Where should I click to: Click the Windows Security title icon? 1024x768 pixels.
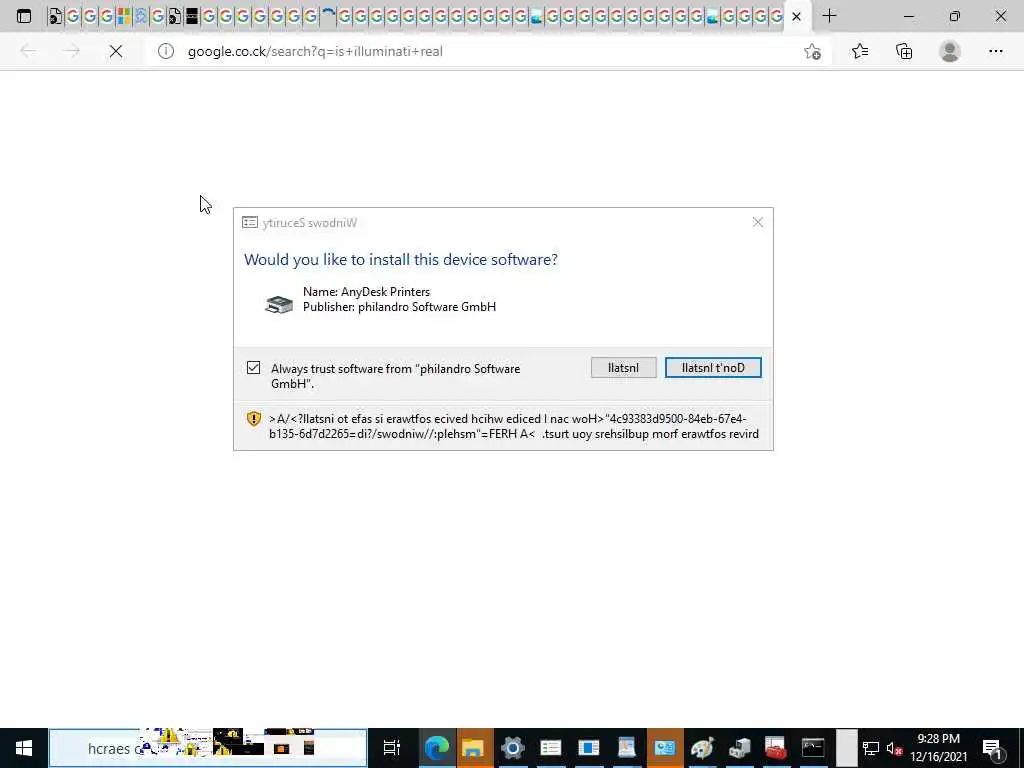pyautogui.click(x=249, y=223)
